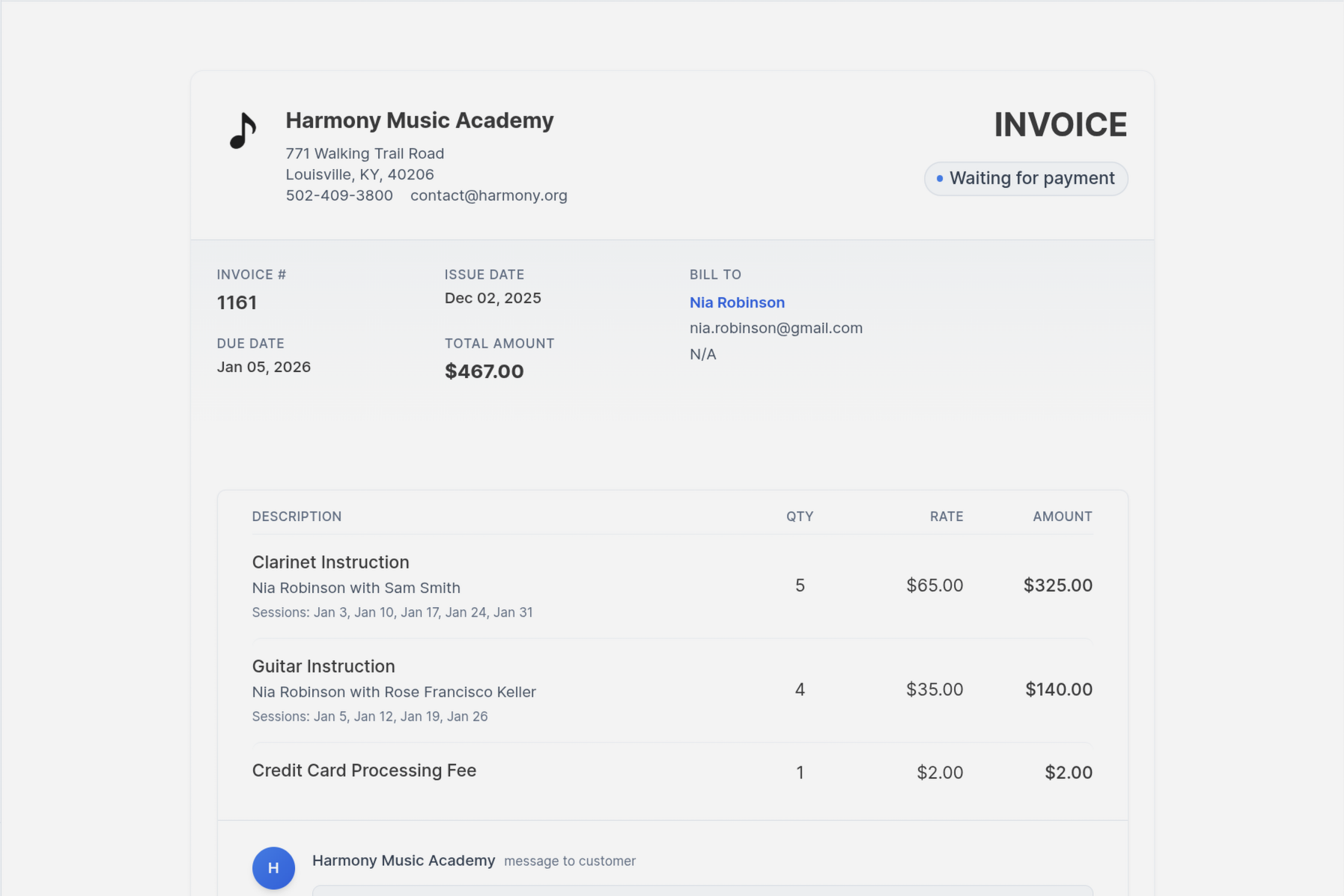Click the DESCRIPTION column header
Screen dimensions: 1344x896
coord(297,516)
